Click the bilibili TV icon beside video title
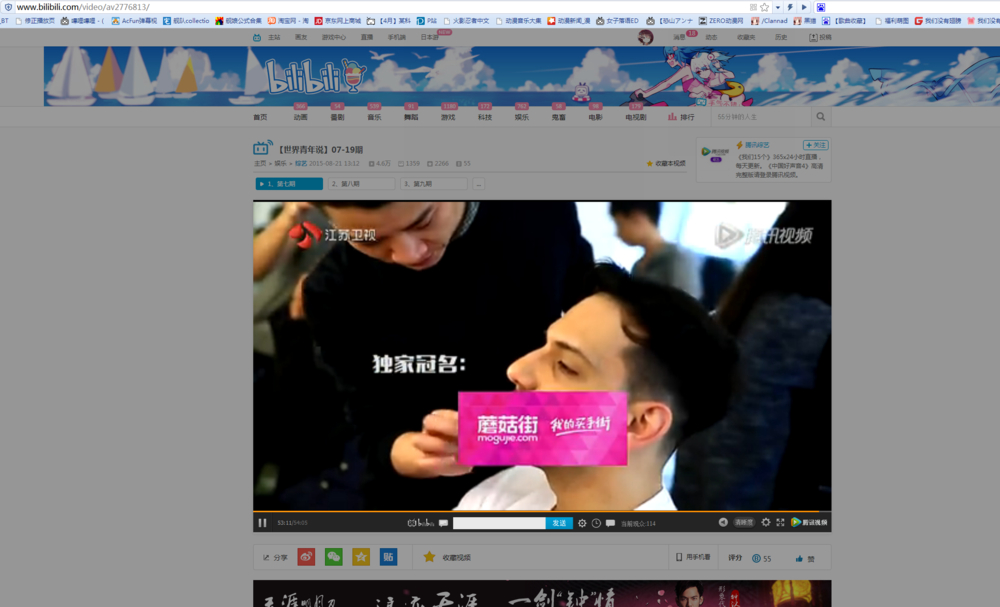 pos(262,148)
